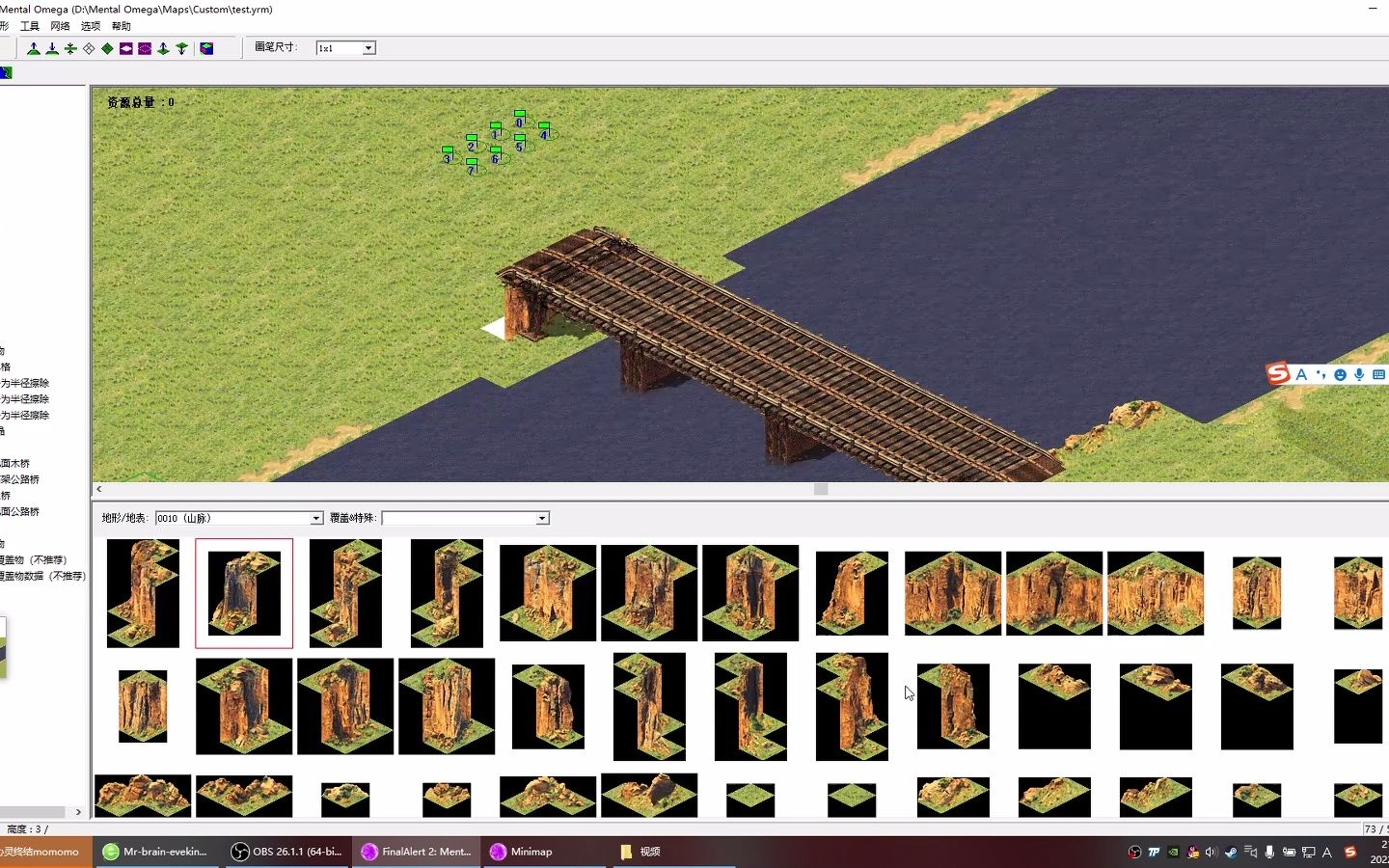
Task: Click the red Sogou tray icon
Action: click(x=1350, y=853)
